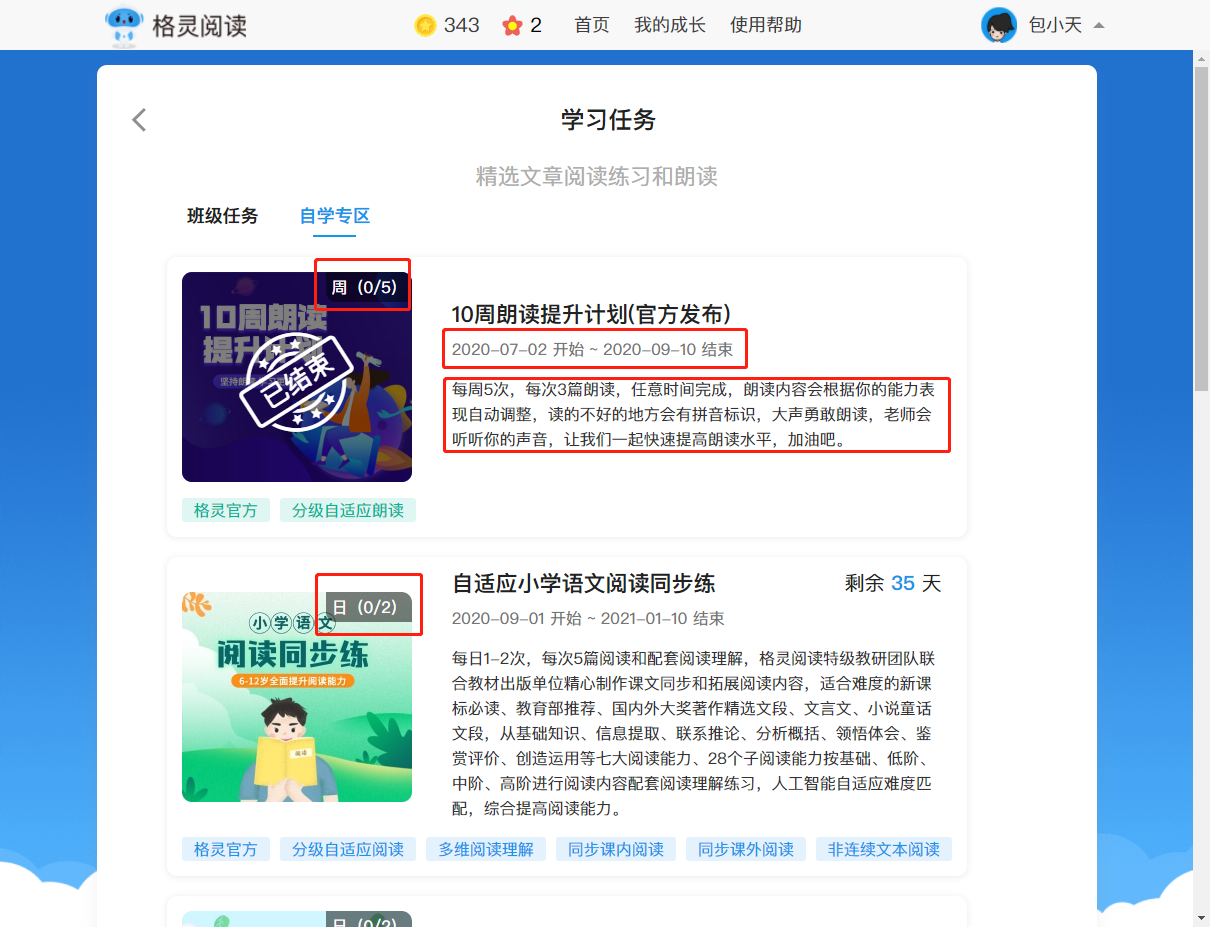Click the 非连续文本阅读 tag
This screenshot has height=937, width=1210.
[884, 849]
